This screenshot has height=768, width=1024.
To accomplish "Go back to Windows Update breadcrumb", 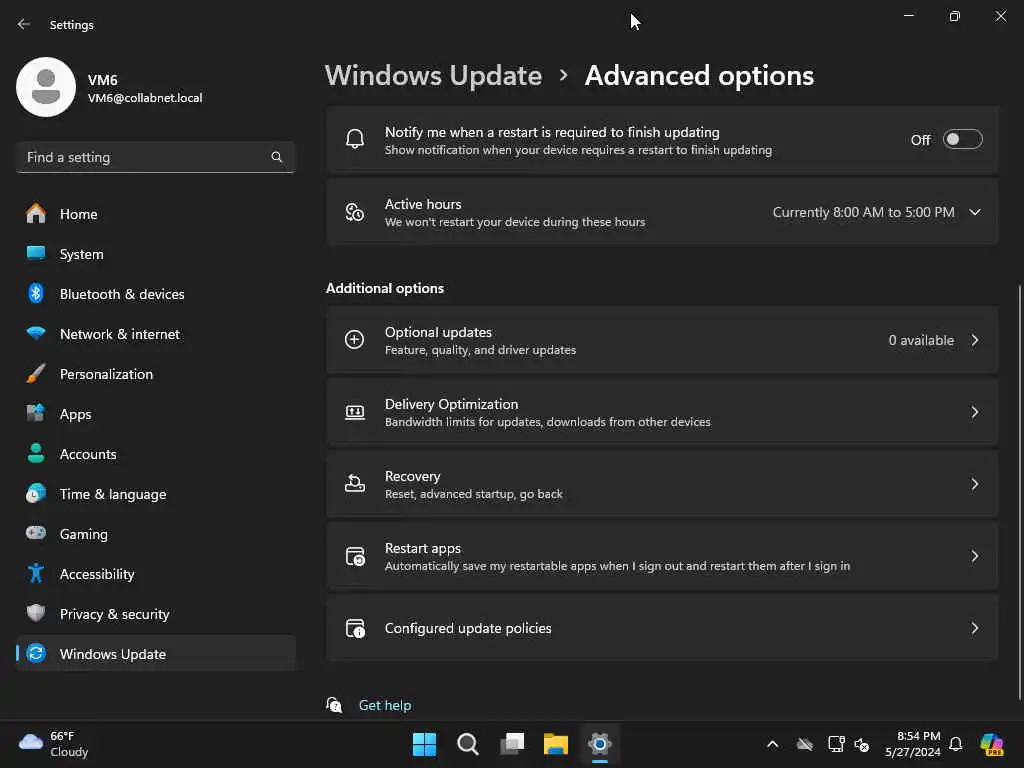I will coord(434,76).
